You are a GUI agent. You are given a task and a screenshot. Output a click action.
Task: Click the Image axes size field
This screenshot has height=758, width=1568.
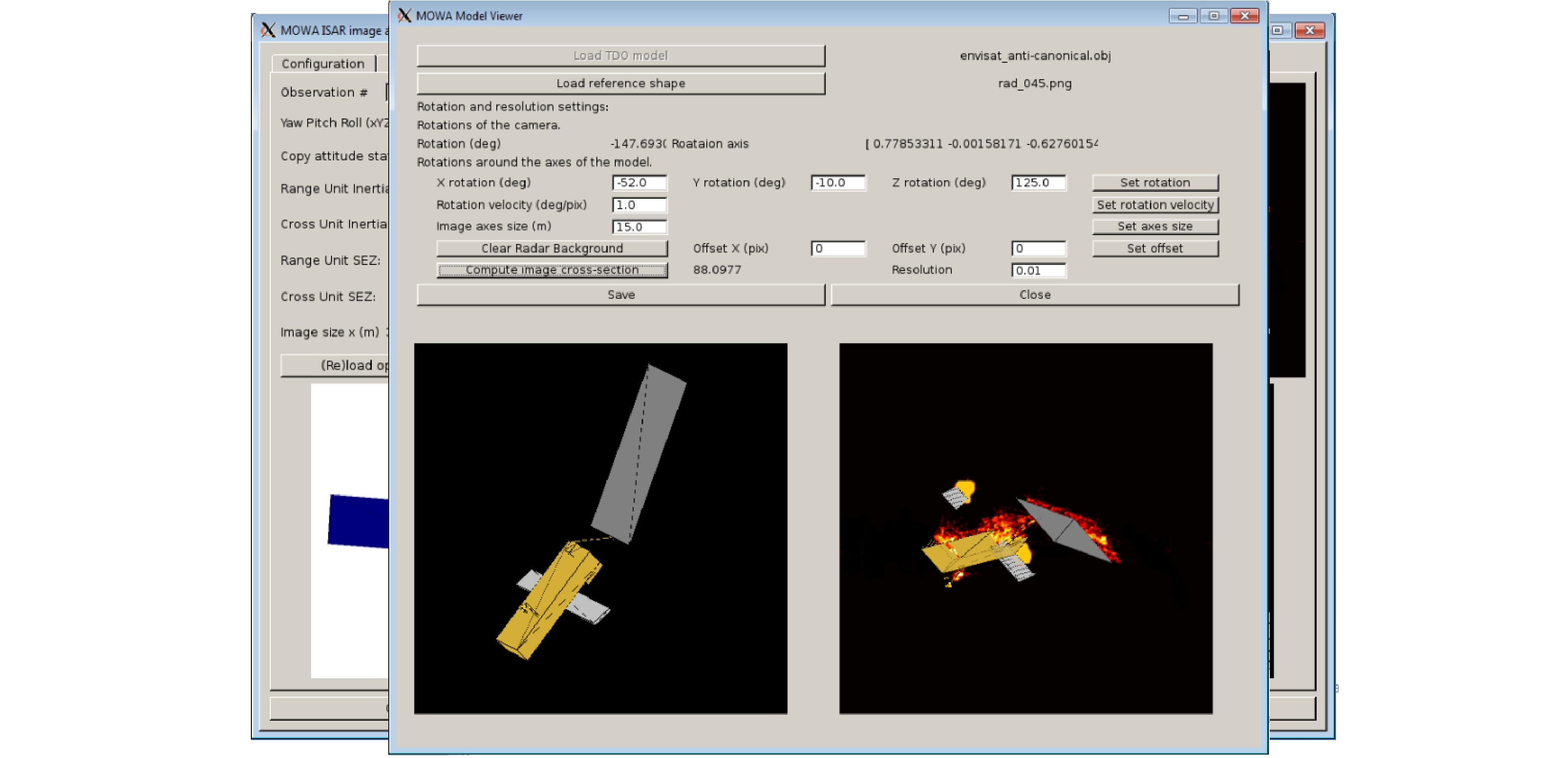[x=639, y=227]
